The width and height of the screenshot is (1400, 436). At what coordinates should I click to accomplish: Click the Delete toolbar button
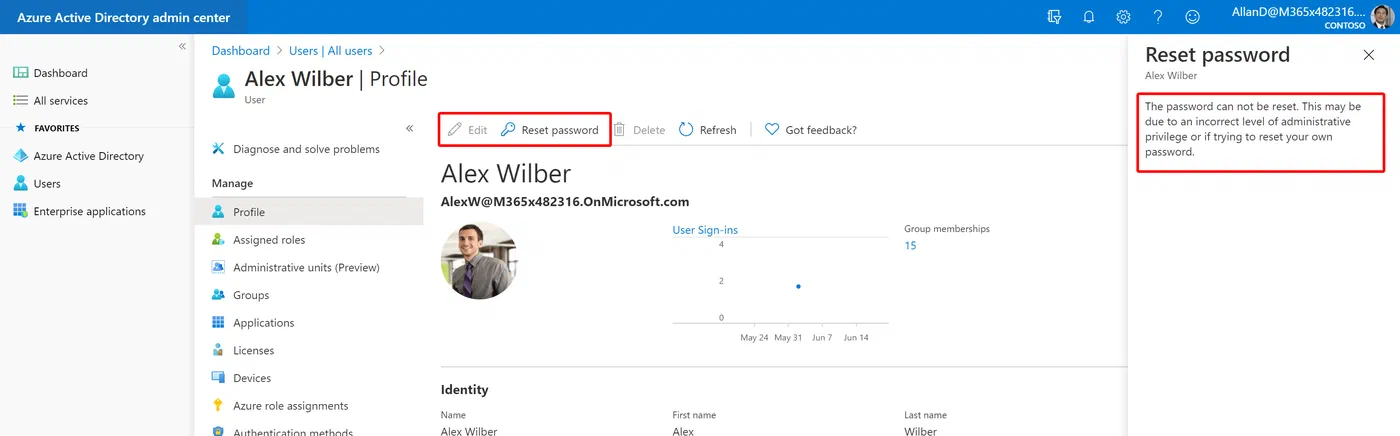click(639, 130)
